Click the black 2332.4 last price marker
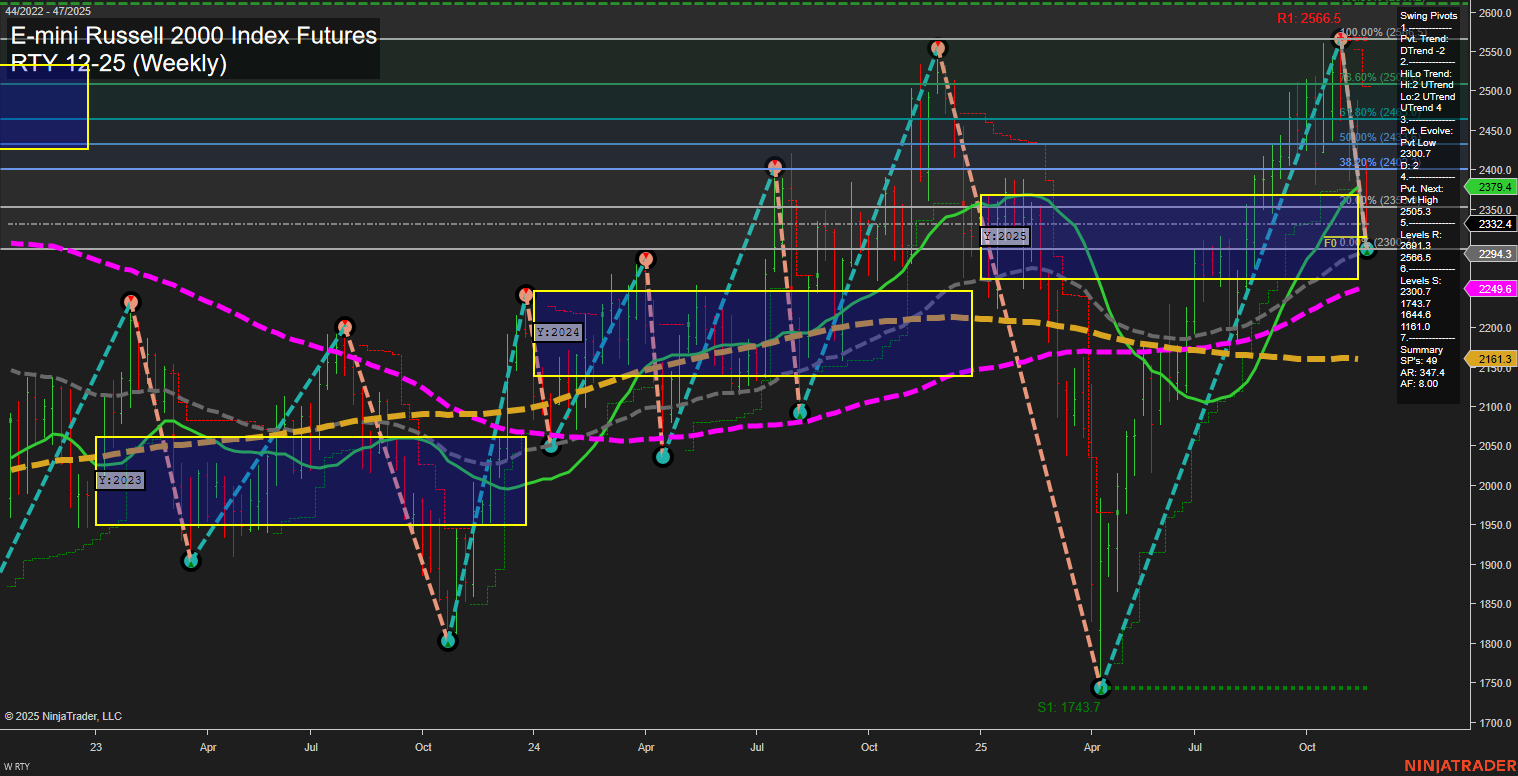Image resolution: width=1518 pixels, height=776 pixels. [x=1490, y=225]
